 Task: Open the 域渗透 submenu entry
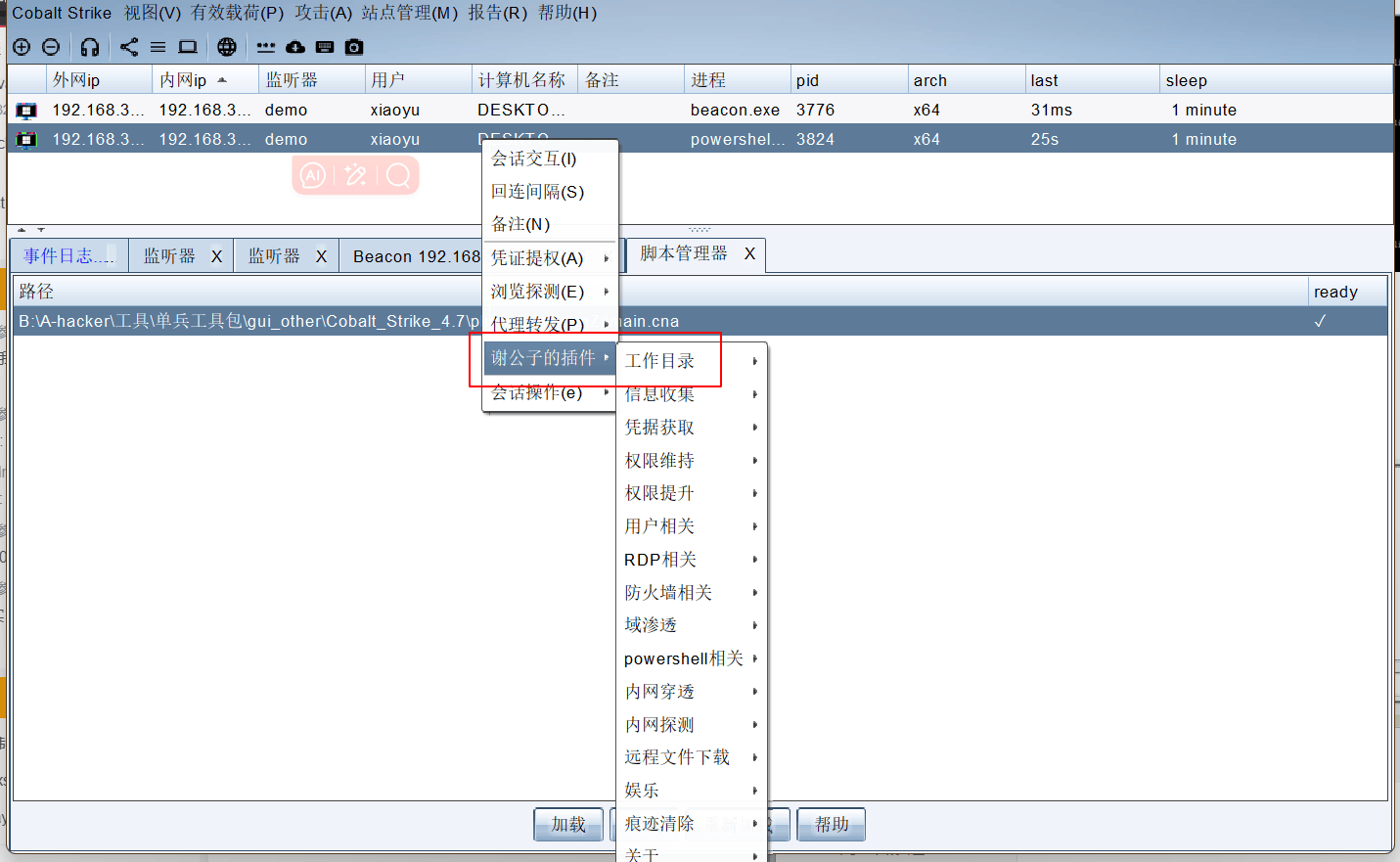point(692,625)
